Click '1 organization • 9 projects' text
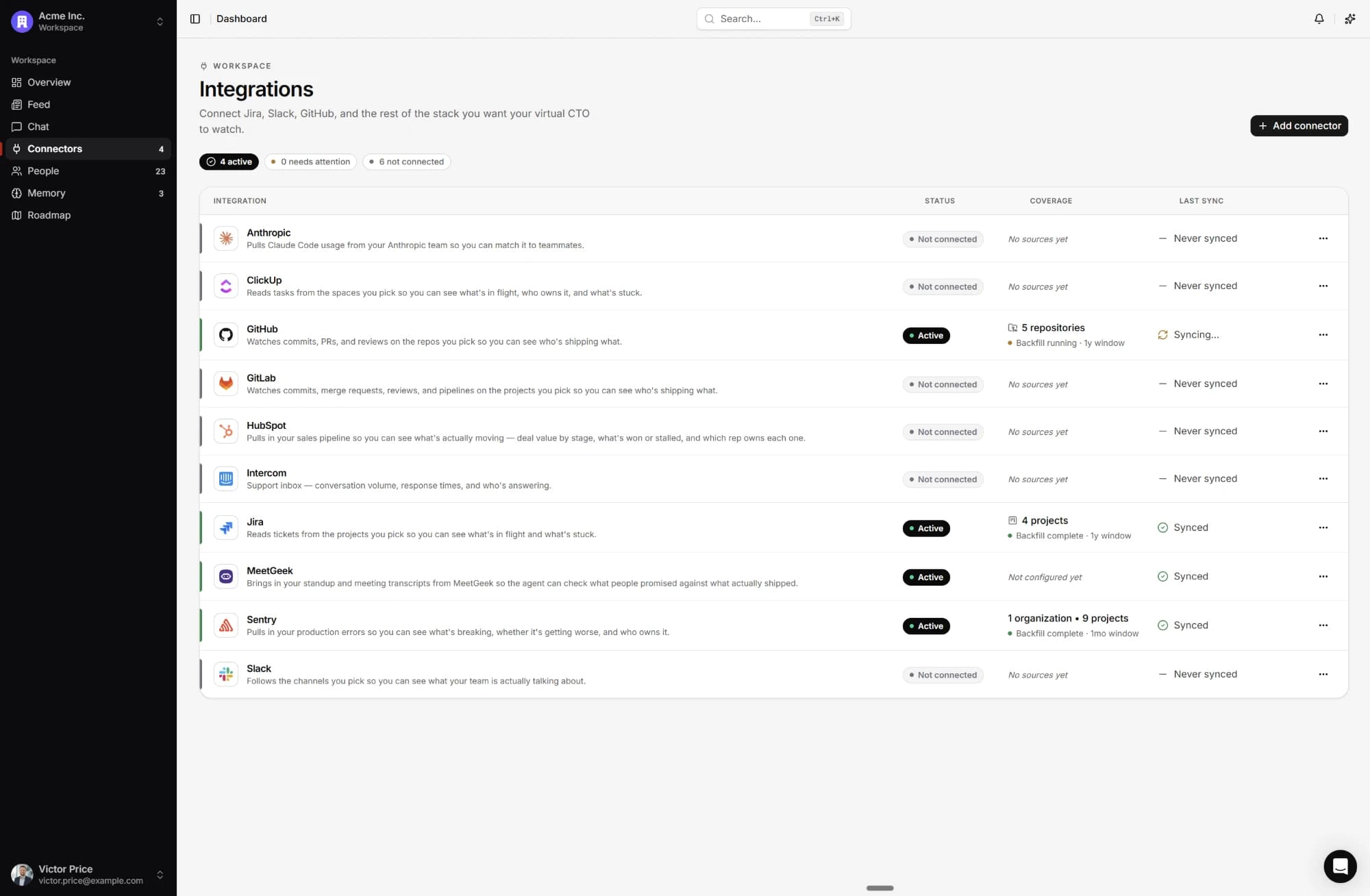 click(1068, 619)
